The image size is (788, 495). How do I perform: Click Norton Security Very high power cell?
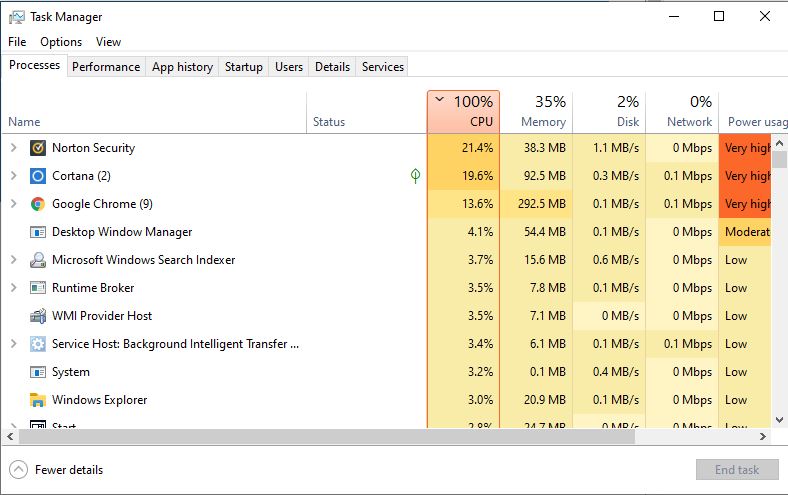(x=745, y=148)
